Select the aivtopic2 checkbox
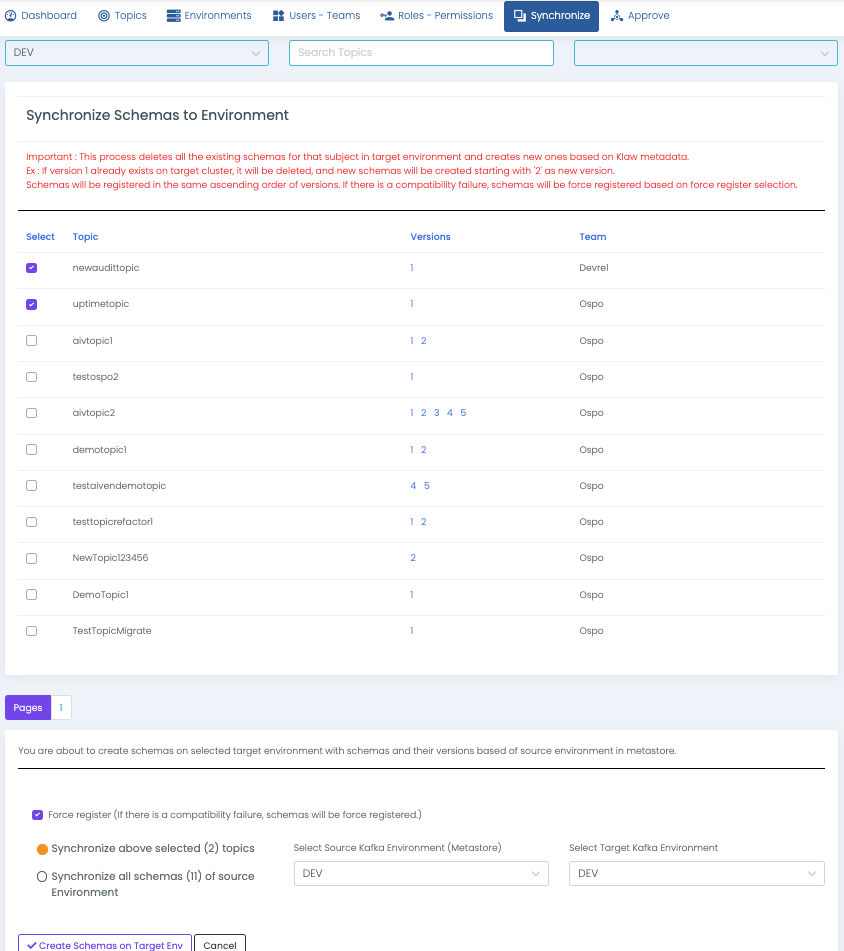Viewport: 844px width, 951px height. (x=32, y=413)
